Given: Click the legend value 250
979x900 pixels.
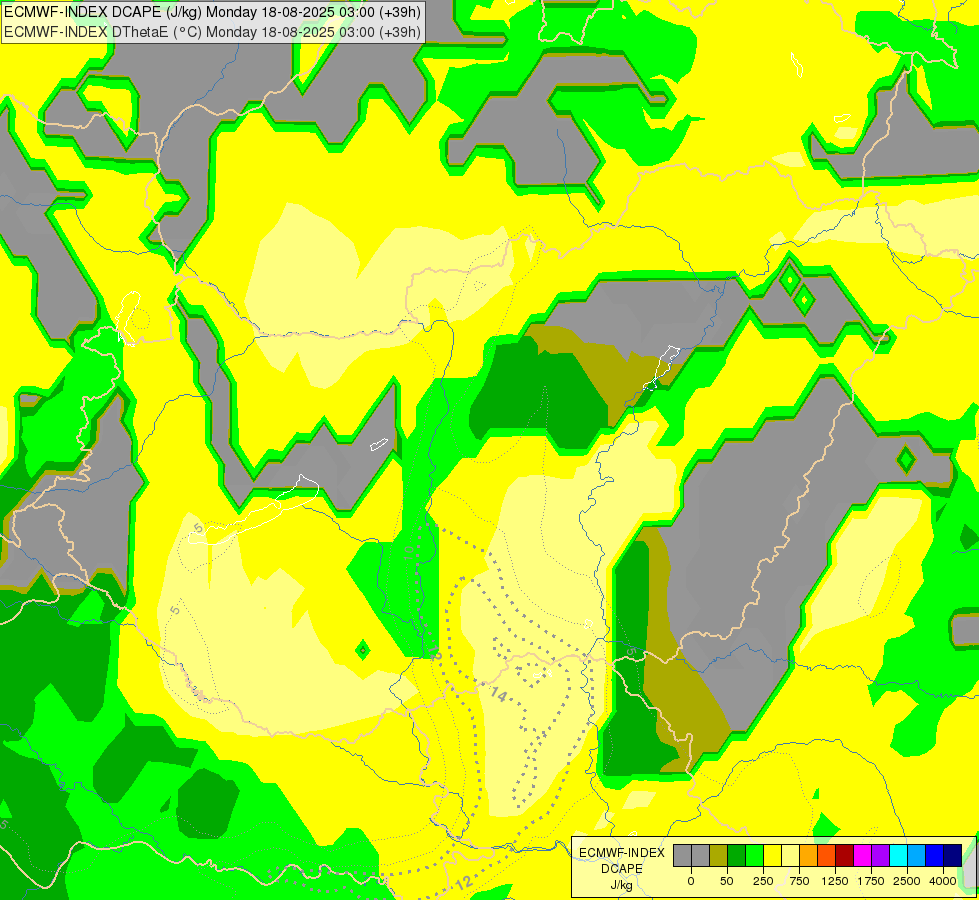Looking at the screenshot, I should (763, 881).
